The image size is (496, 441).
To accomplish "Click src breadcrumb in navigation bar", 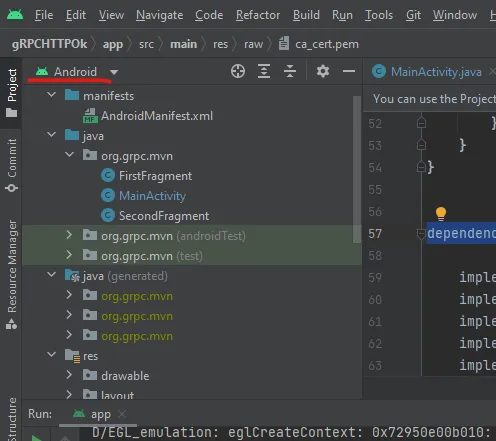I will [x=146, y=44].
